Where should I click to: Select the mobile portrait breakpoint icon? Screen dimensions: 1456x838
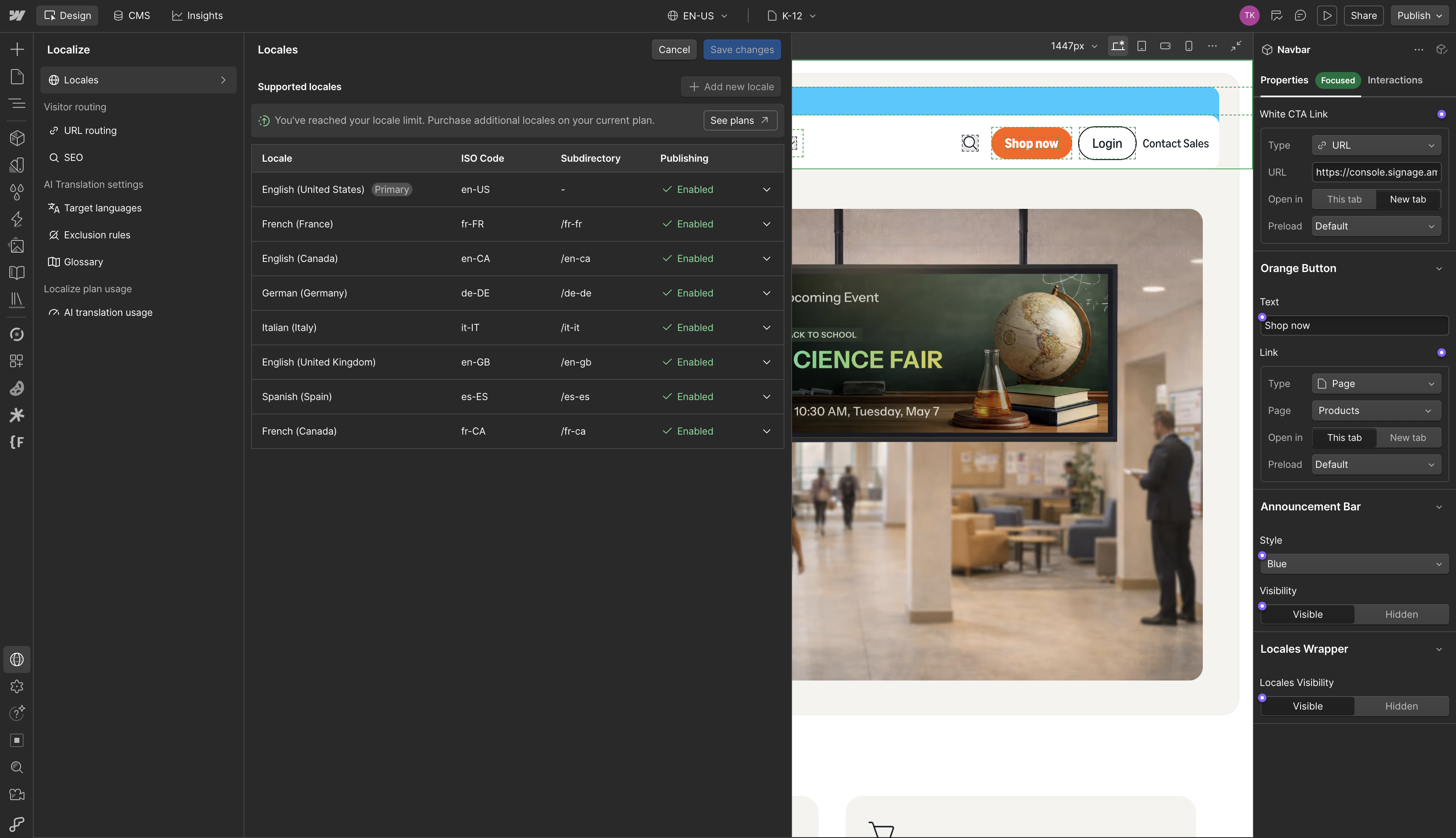pos(1189,46)
